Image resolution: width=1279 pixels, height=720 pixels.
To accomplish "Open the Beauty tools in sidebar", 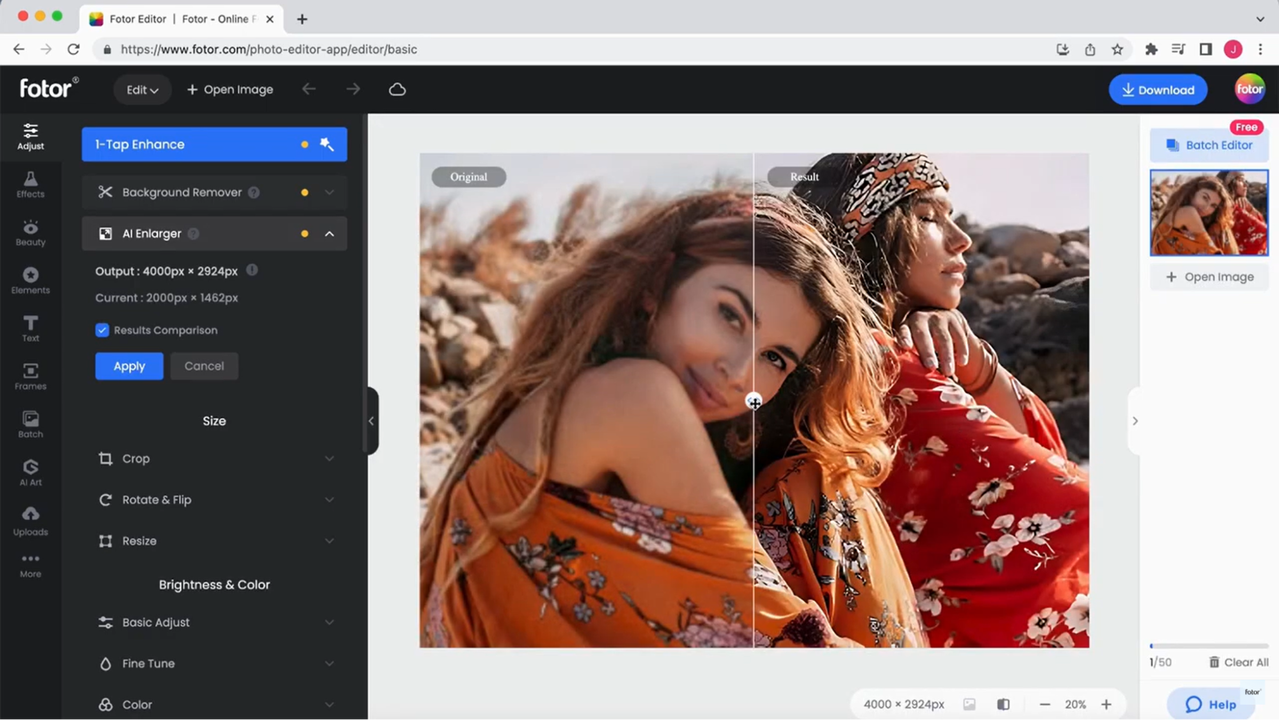I will coord(30,232).
